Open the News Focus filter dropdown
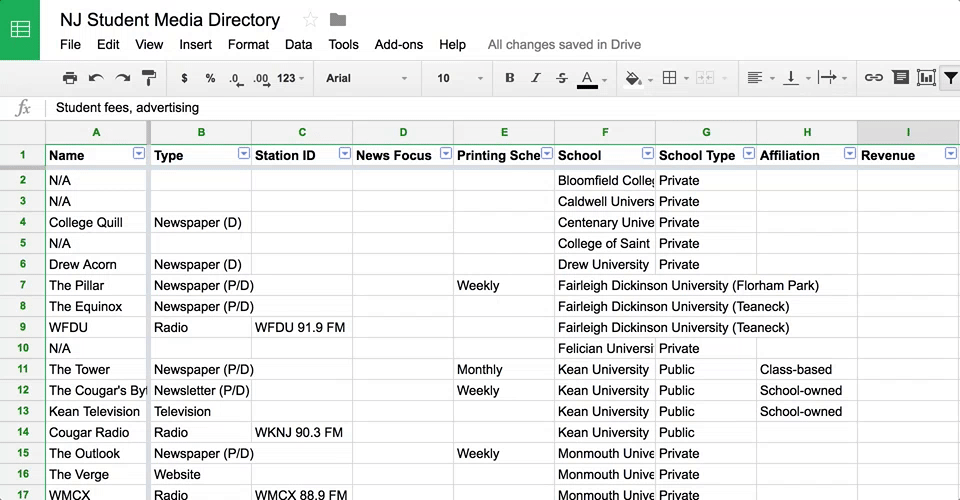The image size is (960, 500). click(x=446, y=154)
